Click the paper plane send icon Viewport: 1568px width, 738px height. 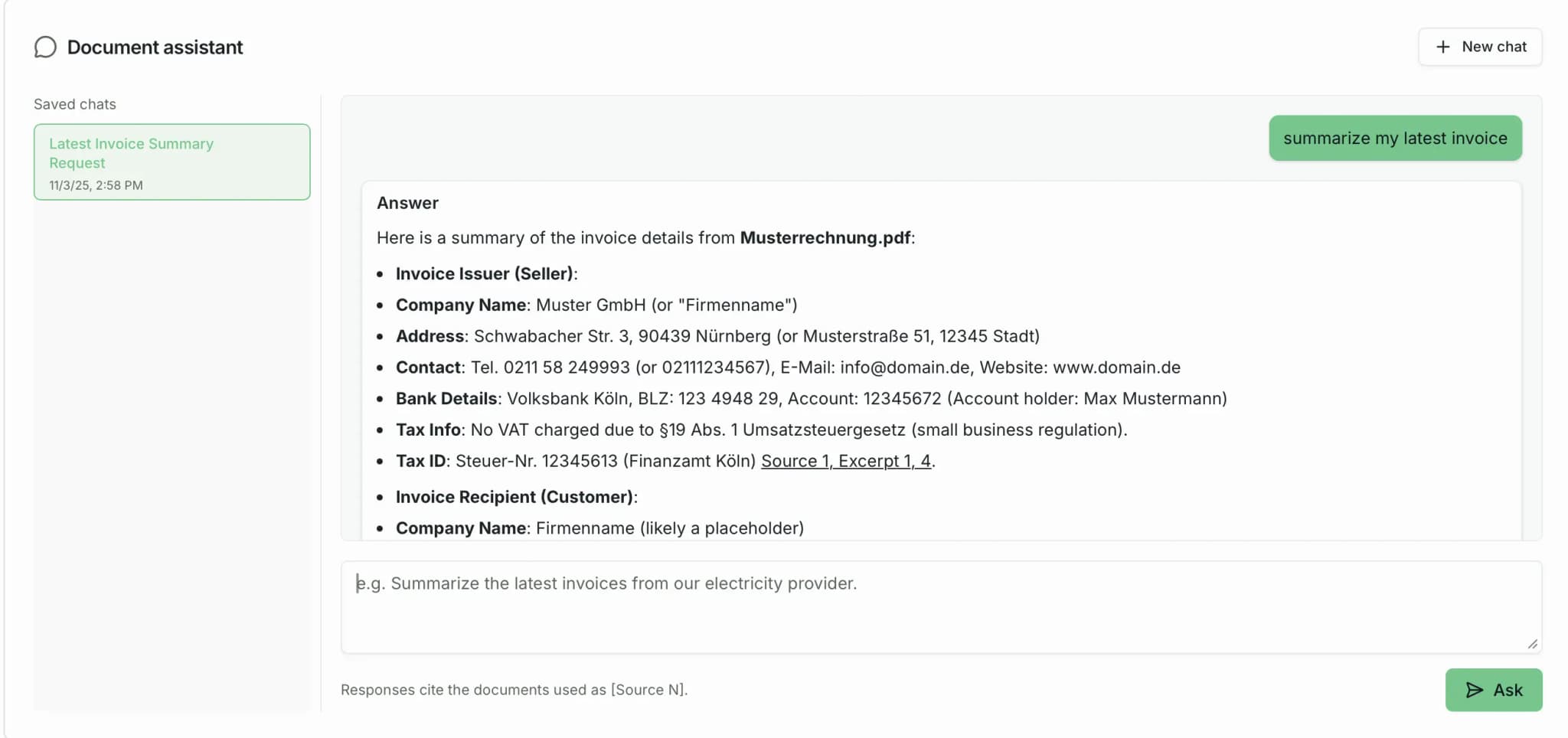point(1474,690)
